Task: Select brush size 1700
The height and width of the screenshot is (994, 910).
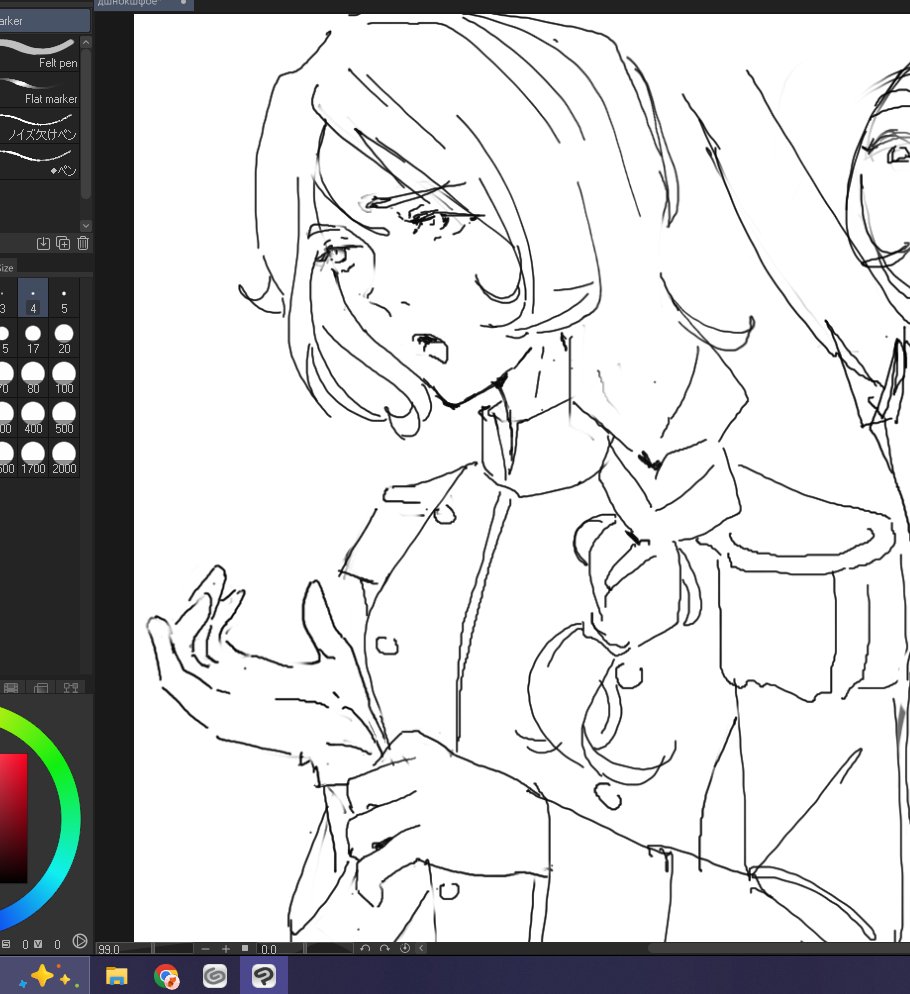Action: [x=33, y=458]
